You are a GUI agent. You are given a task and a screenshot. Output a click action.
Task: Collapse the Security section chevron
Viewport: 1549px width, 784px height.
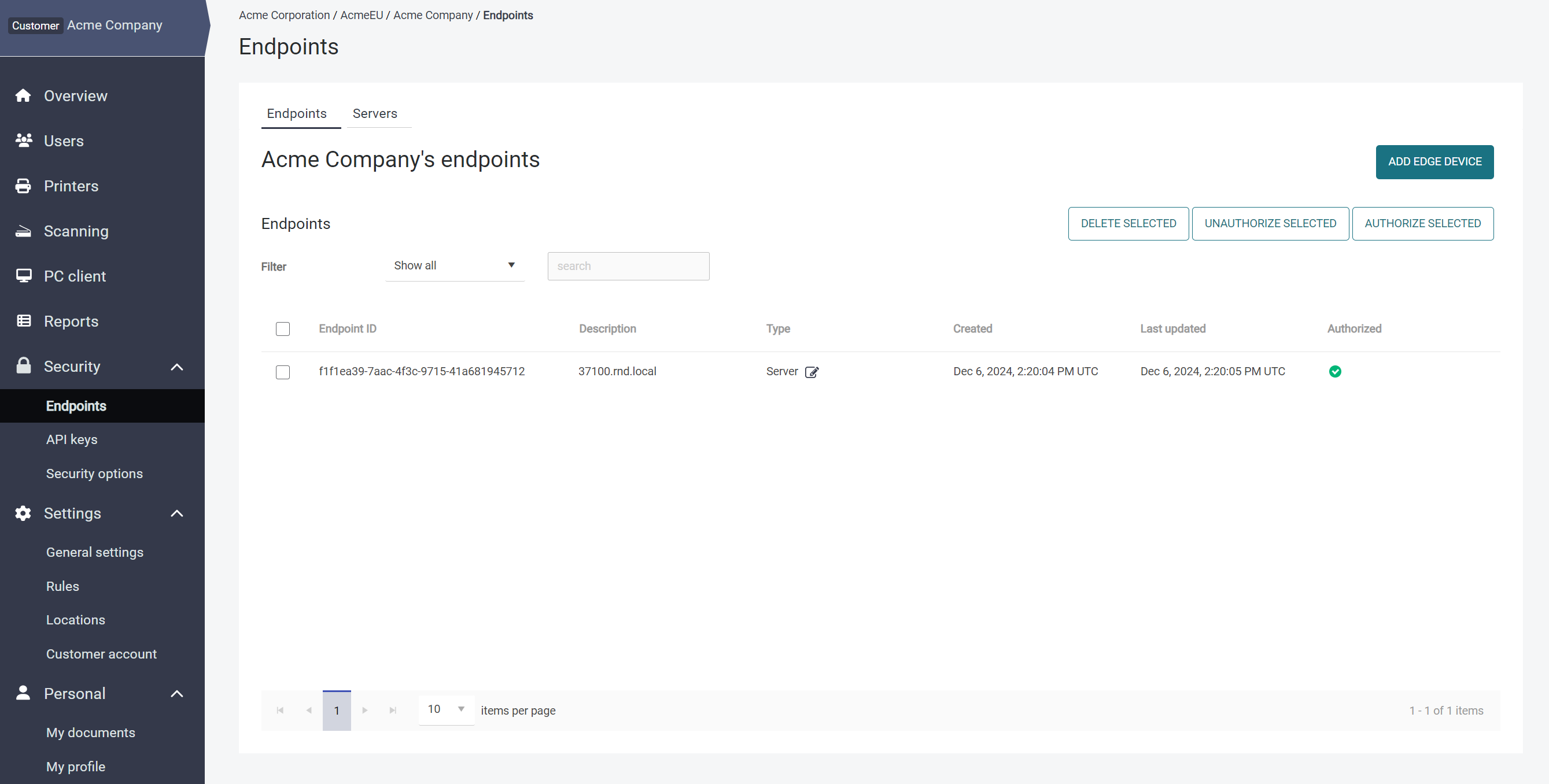coord(177,367)
